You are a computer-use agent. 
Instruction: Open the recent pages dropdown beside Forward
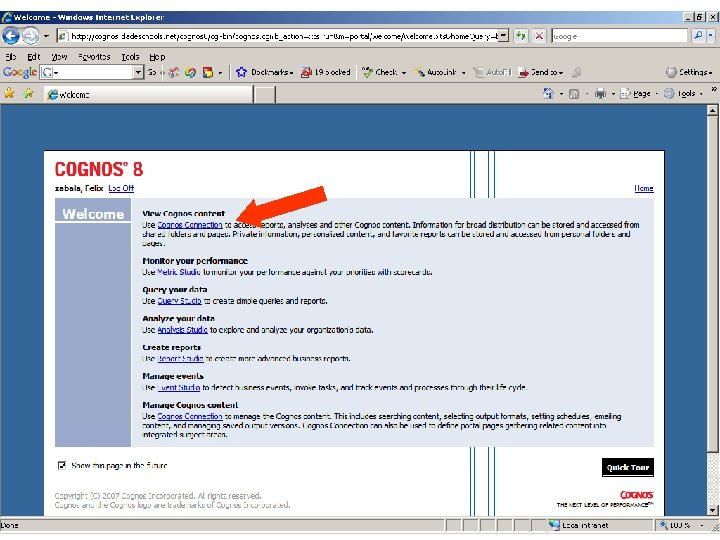pos(46,36)
